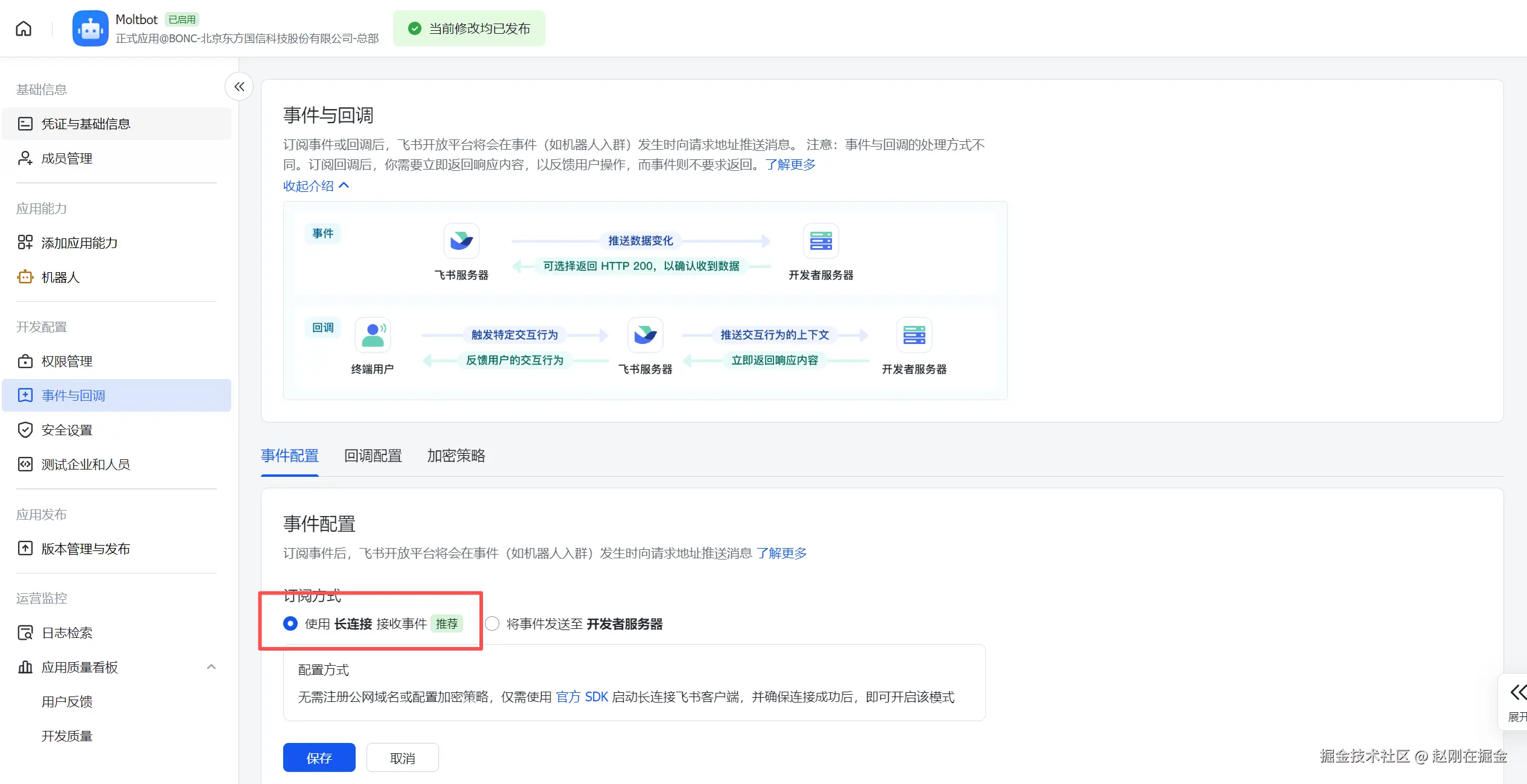Select 将事件发送至开发者服务器 radio option
Viewport: 1527px width, 784px height.
pyautogui.click(x=492, y=623)
